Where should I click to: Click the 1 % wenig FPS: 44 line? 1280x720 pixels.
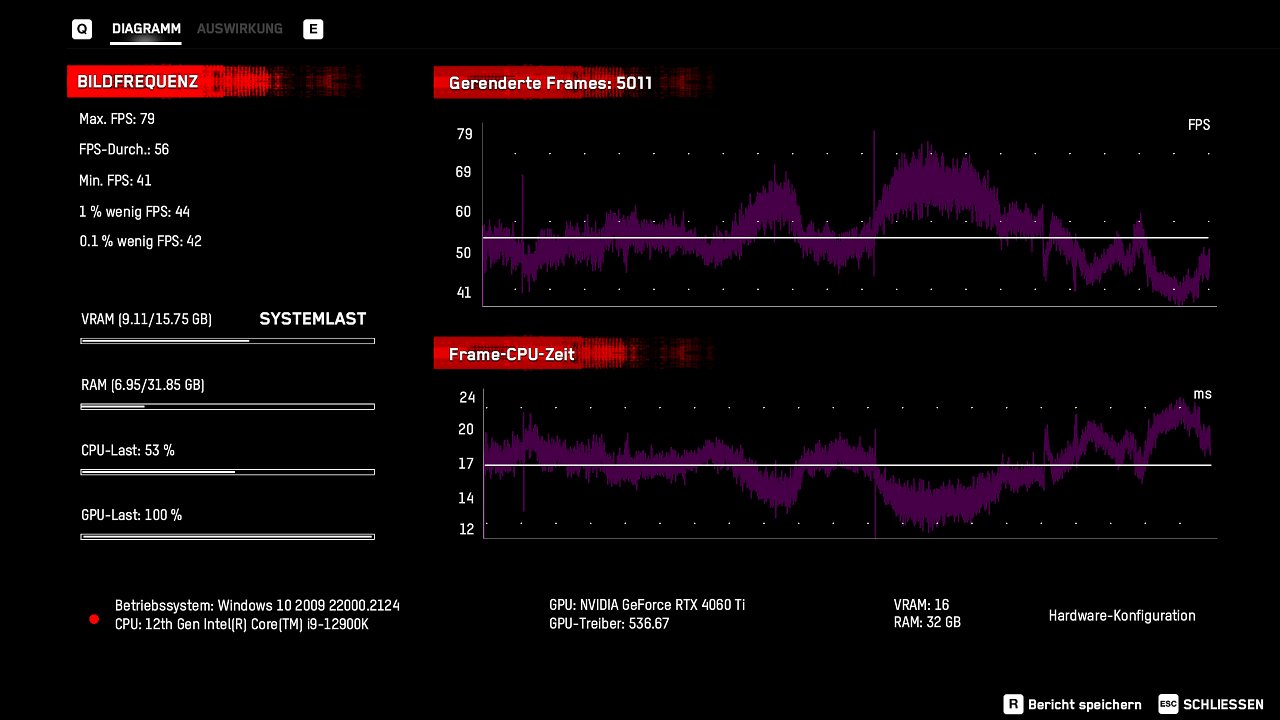click(135, 212)
